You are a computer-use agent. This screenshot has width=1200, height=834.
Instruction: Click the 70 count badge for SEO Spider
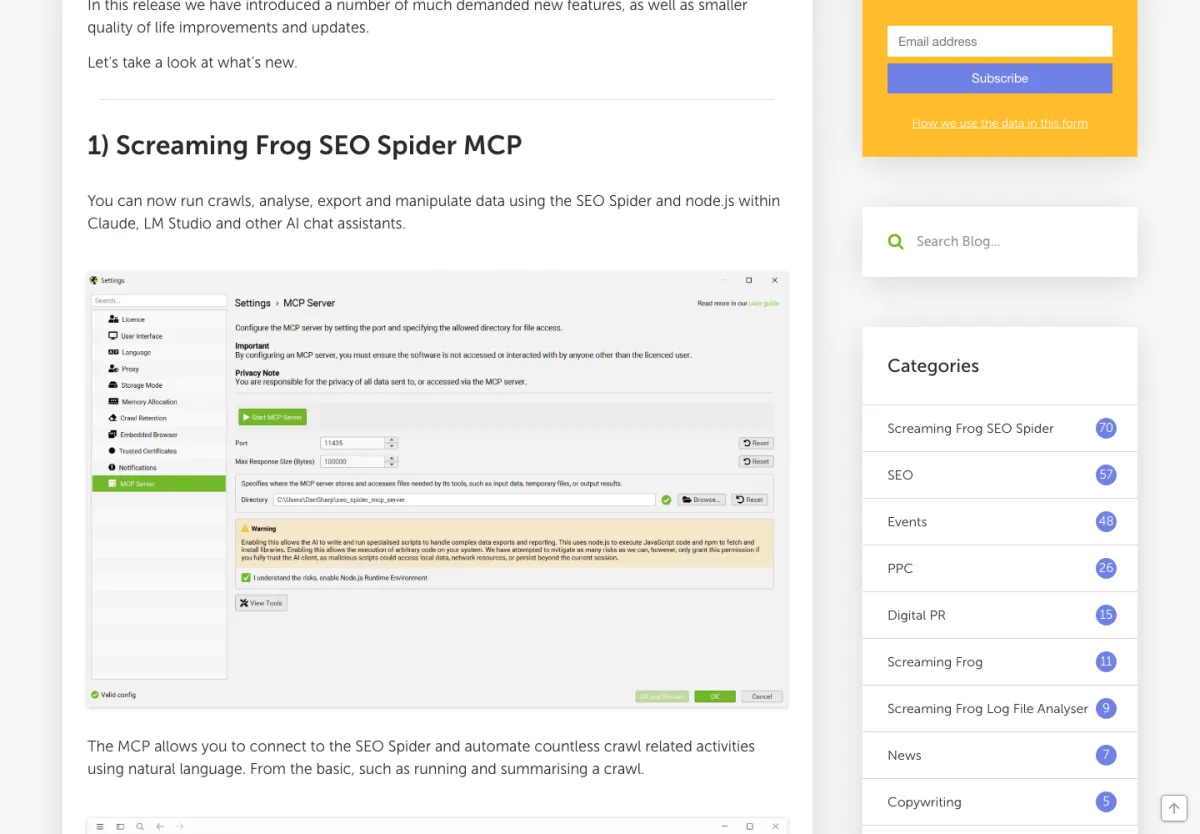1105,428
